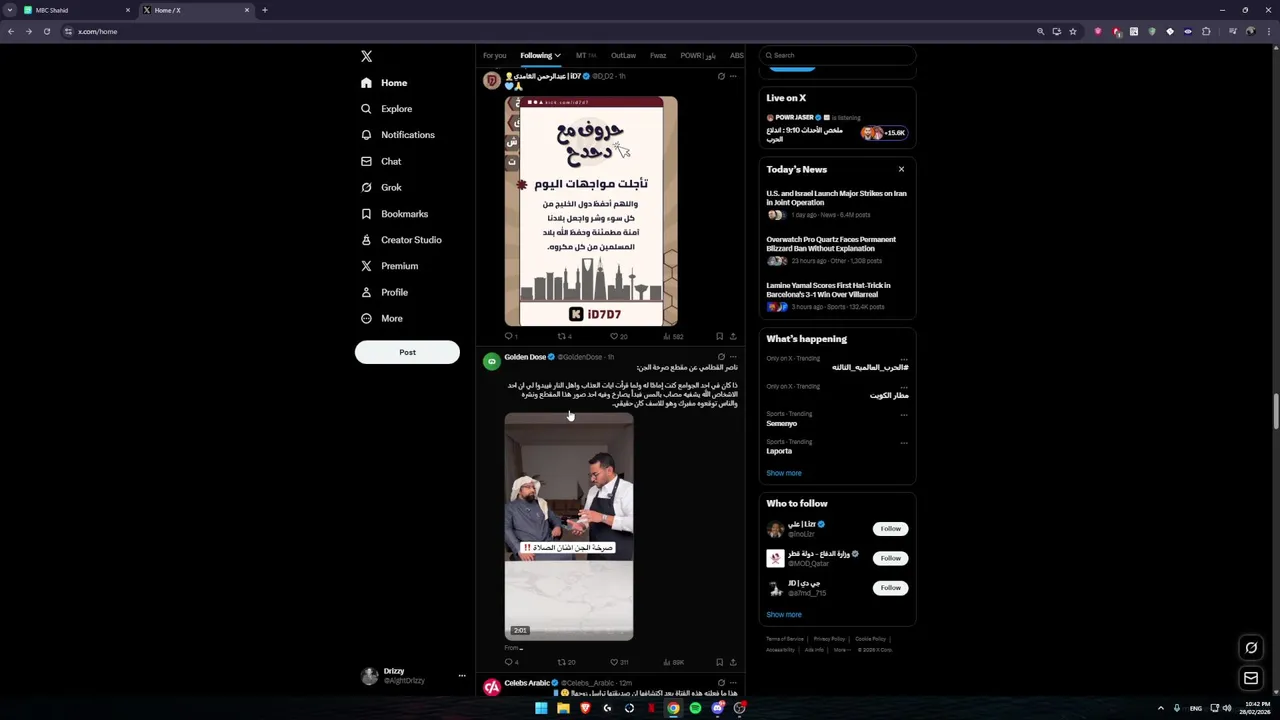
Task: Bookmark the iD7 post
Action: coord(719,337)
